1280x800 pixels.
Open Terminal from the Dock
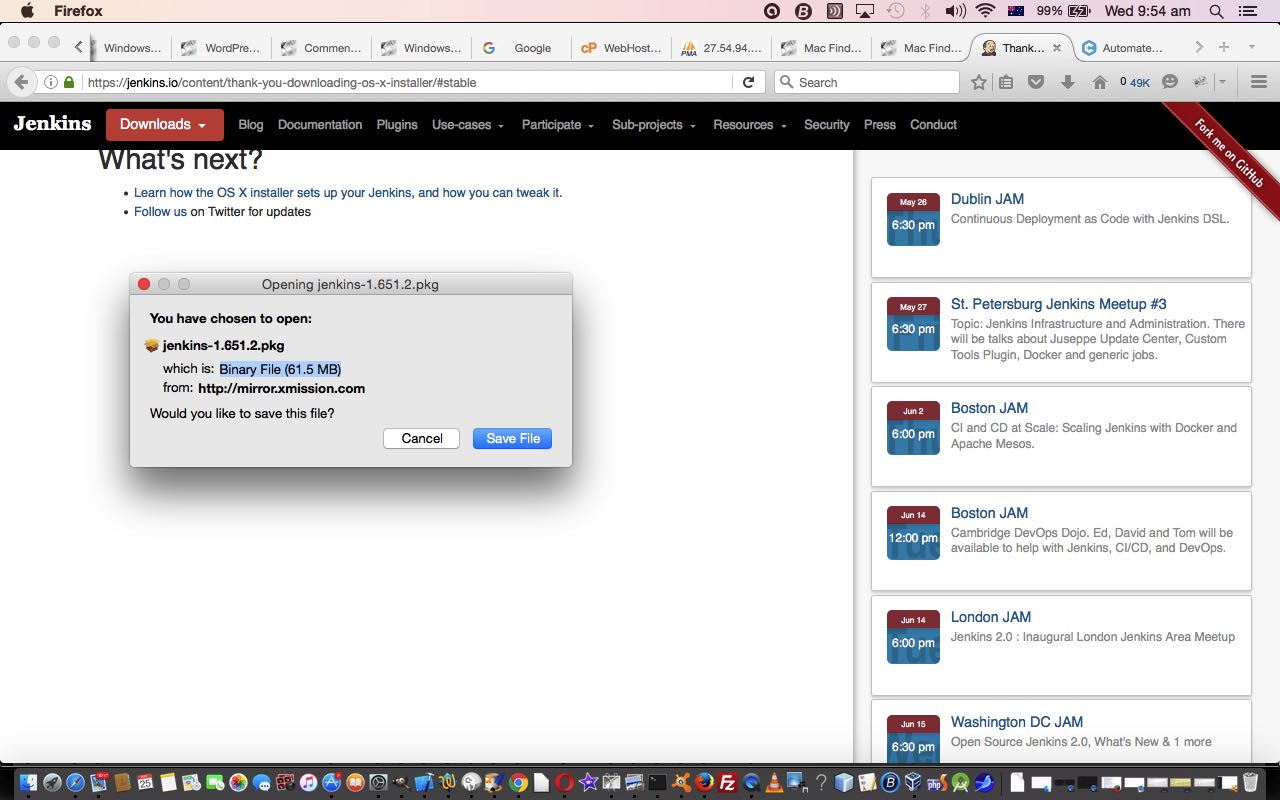pos(657,783)
